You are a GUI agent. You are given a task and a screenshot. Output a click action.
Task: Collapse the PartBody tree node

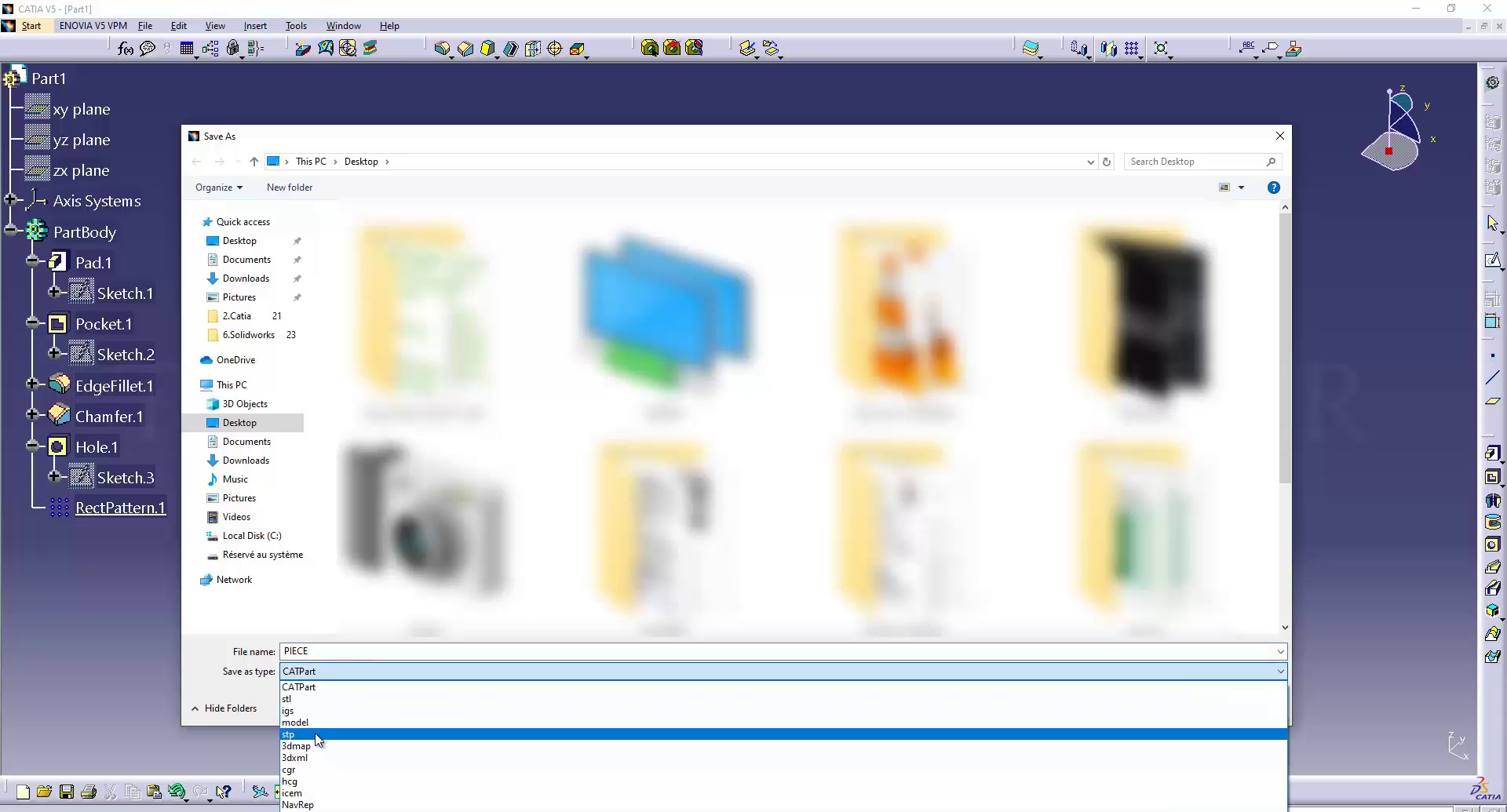click(10, 231)
